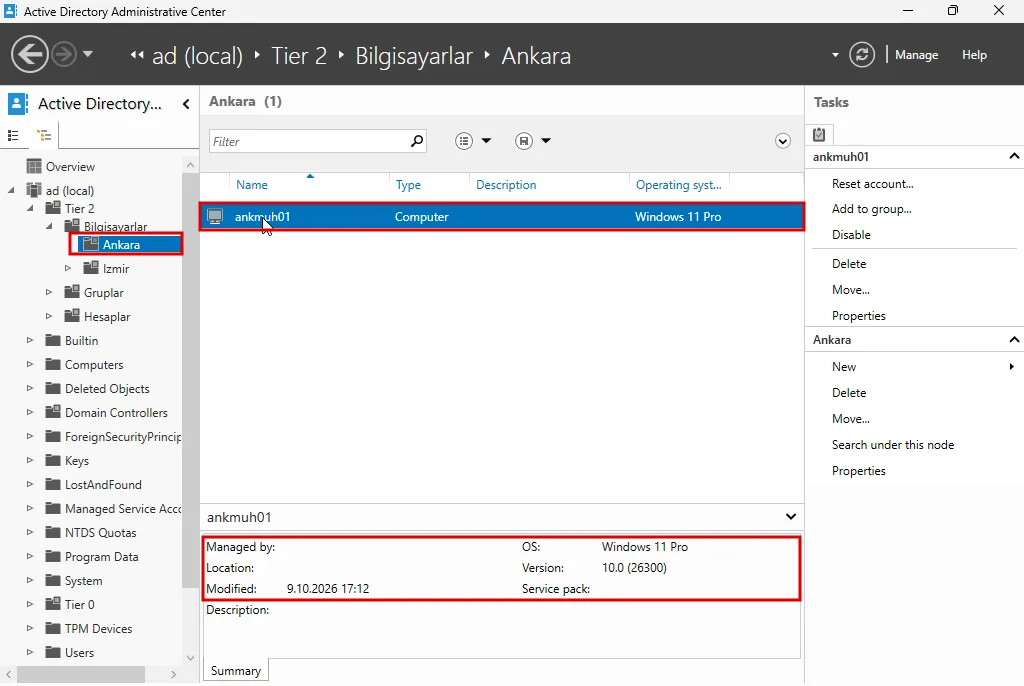Expand the filter criteria chevron button
This screenshot has height=686, width=1024.
[782, 141]
